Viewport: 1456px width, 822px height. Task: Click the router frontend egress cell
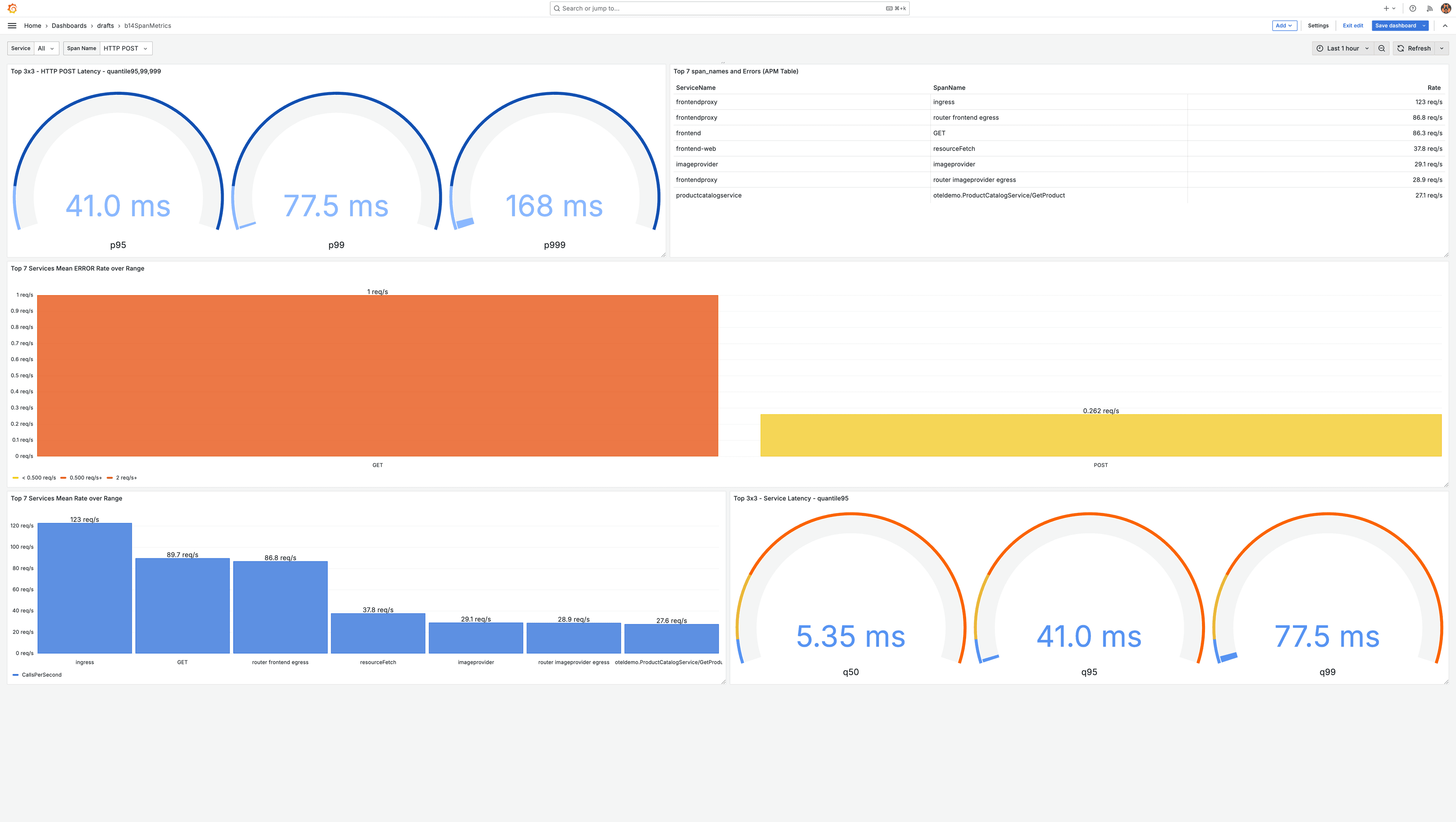1059,118
